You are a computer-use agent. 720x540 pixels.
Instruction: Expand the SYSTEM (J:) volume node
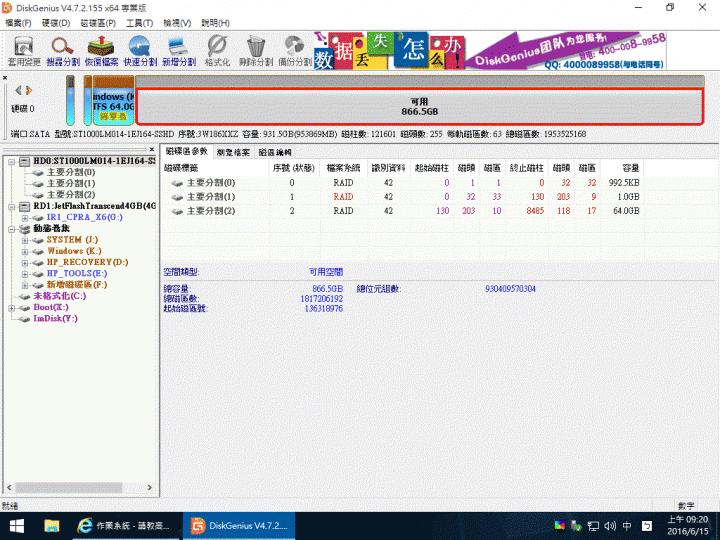[x=25, y=240]
